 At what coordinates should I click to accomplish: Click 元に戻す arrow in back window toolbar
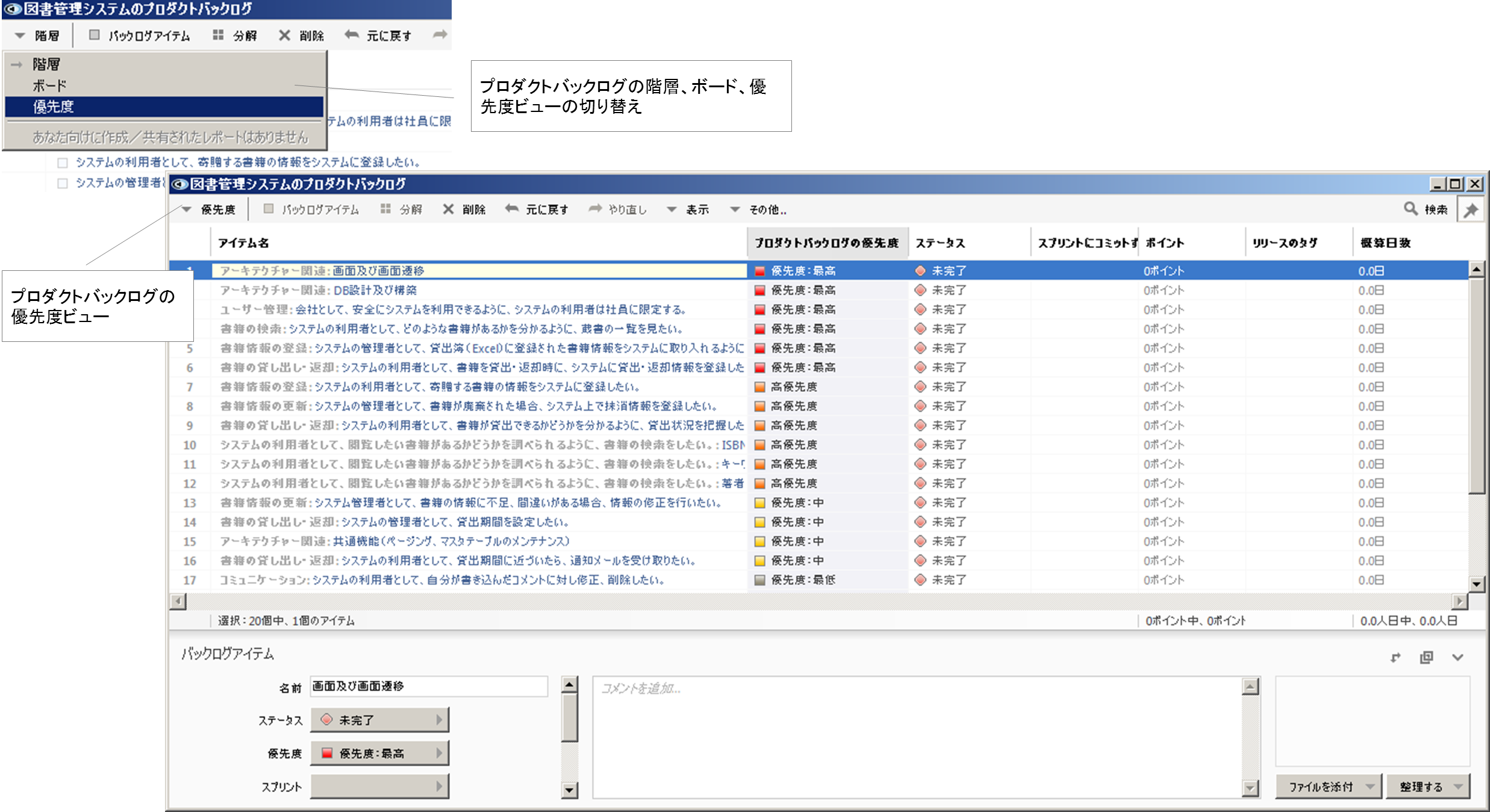click(x=352, y=35)
